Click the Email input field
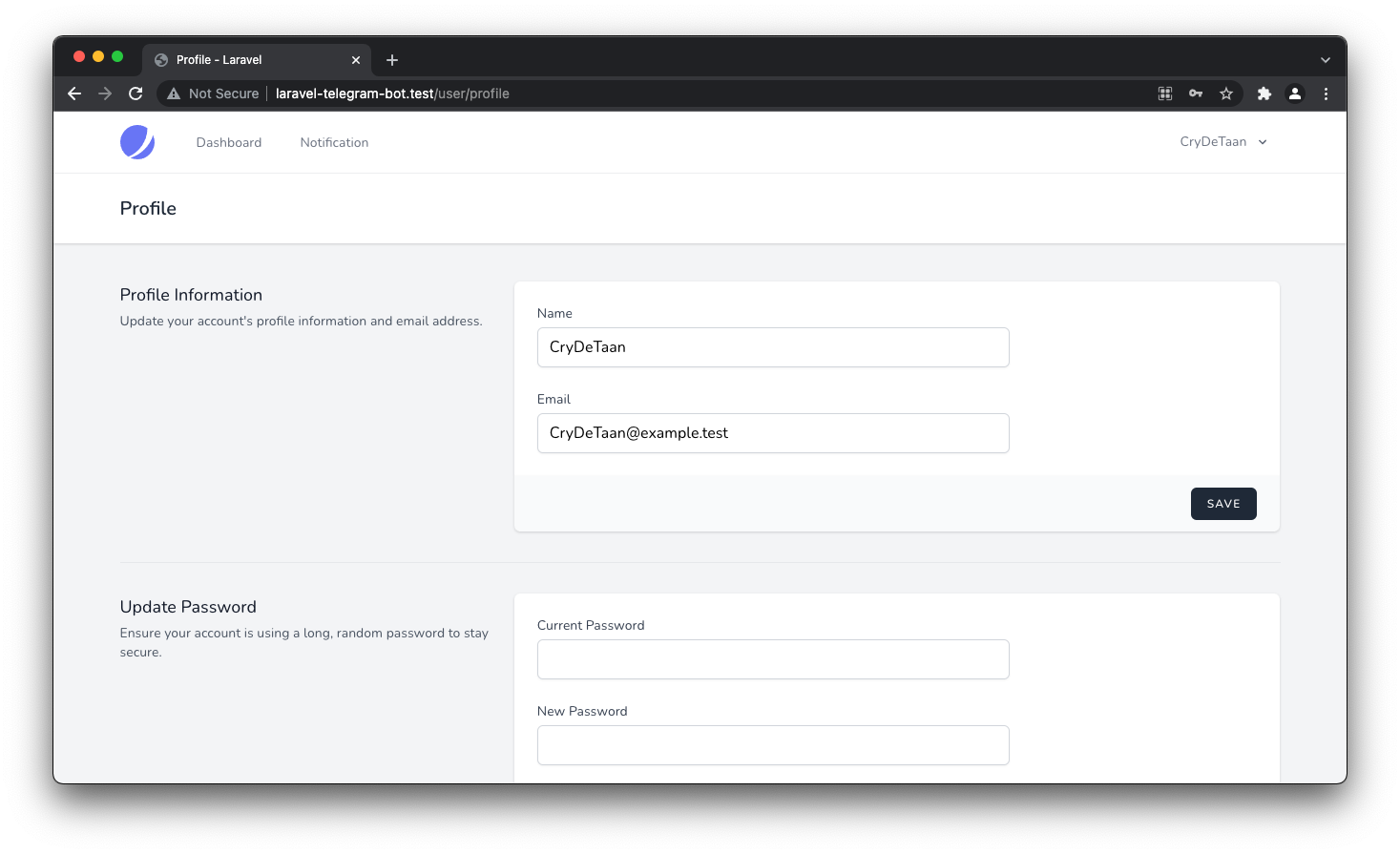This screenshot has height=854, width=1400. [x=773, y=433]
